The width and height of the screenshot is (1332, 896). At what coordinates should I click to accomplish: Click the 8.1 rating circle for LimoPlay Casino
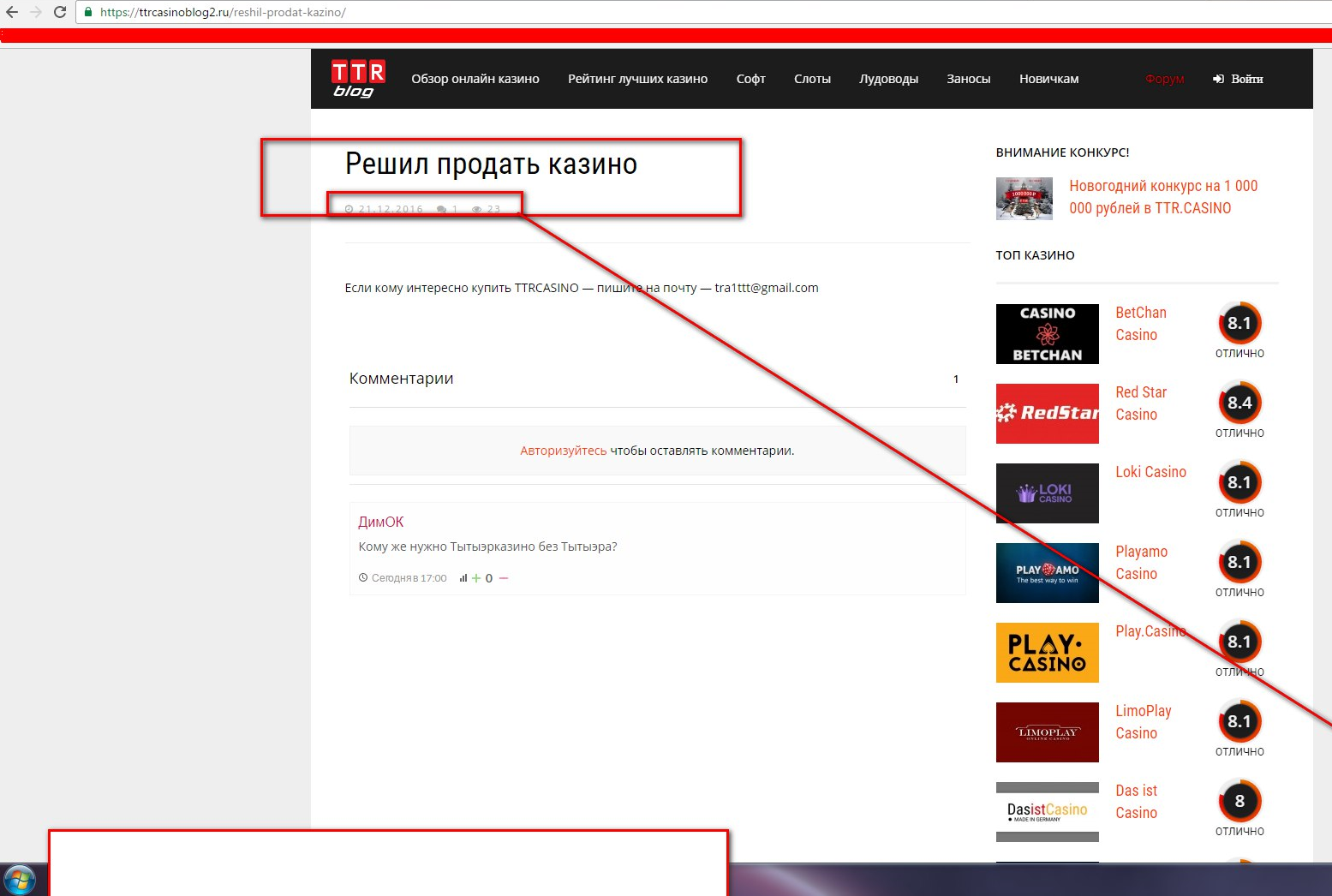click(x=1239, y=721)
